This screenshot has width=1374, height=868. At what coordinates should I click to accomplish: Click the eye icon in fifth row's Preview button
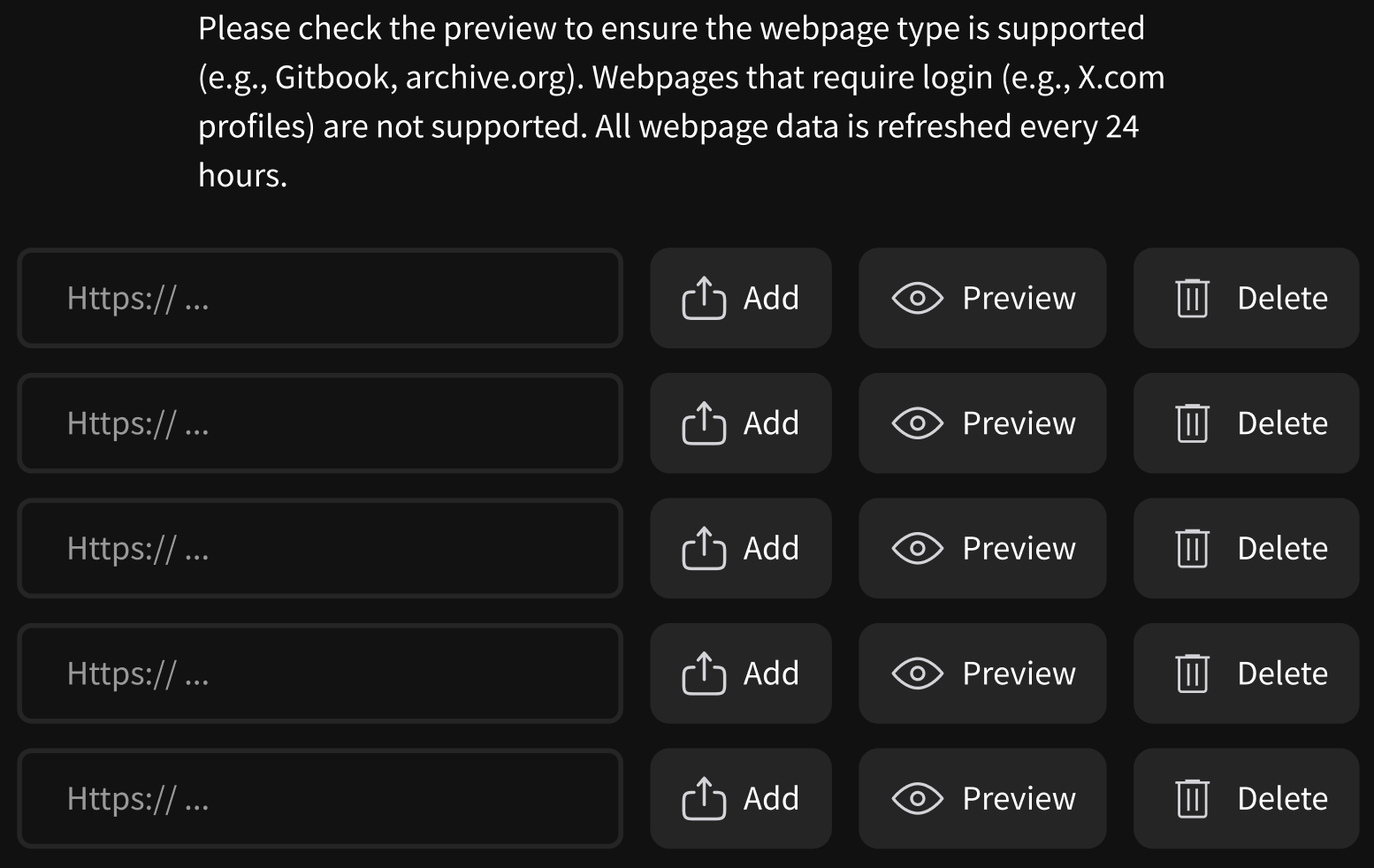click(918, 799)
